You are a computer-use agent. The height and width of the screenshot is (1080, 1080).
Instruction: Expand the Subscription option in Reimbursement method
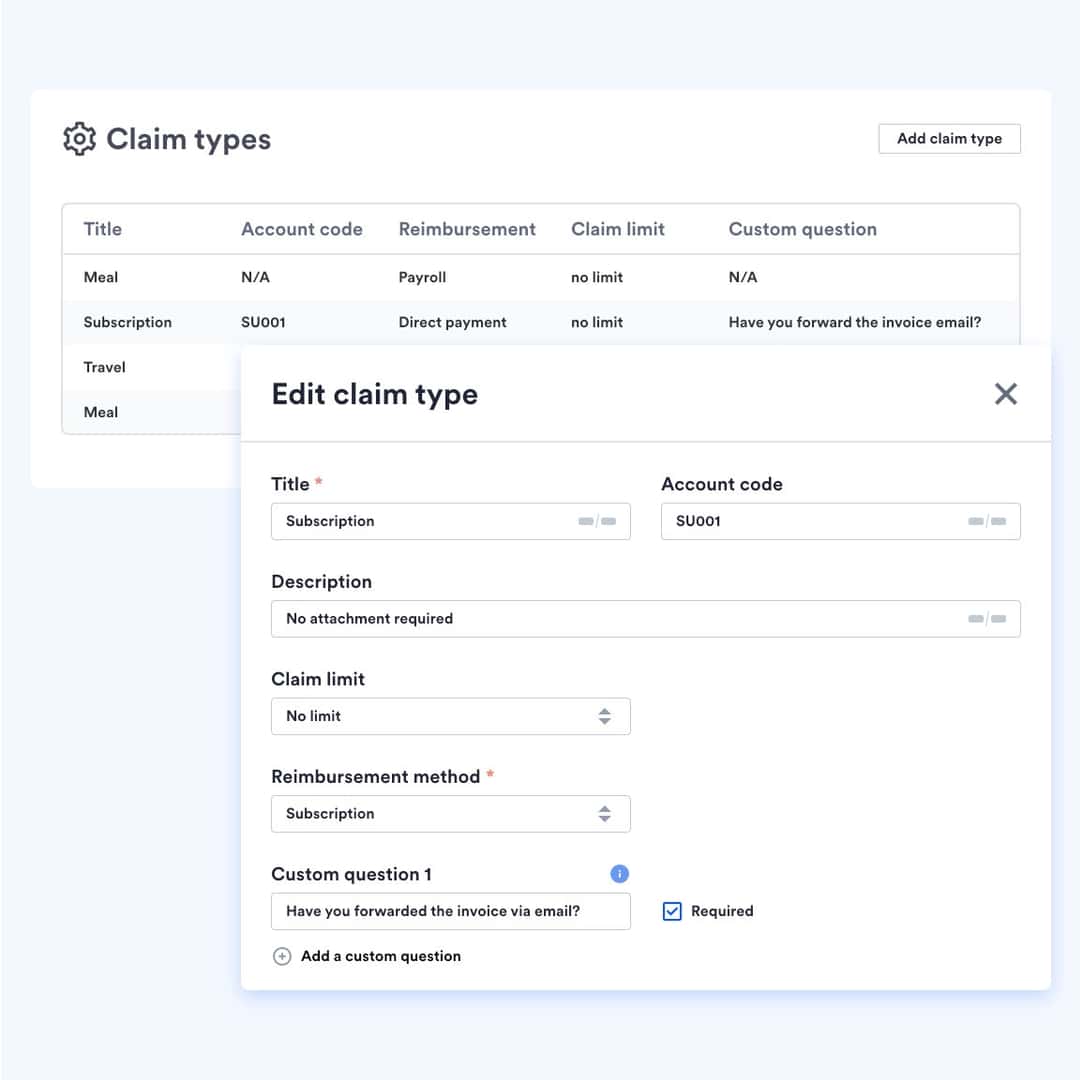tap(604, 813)
